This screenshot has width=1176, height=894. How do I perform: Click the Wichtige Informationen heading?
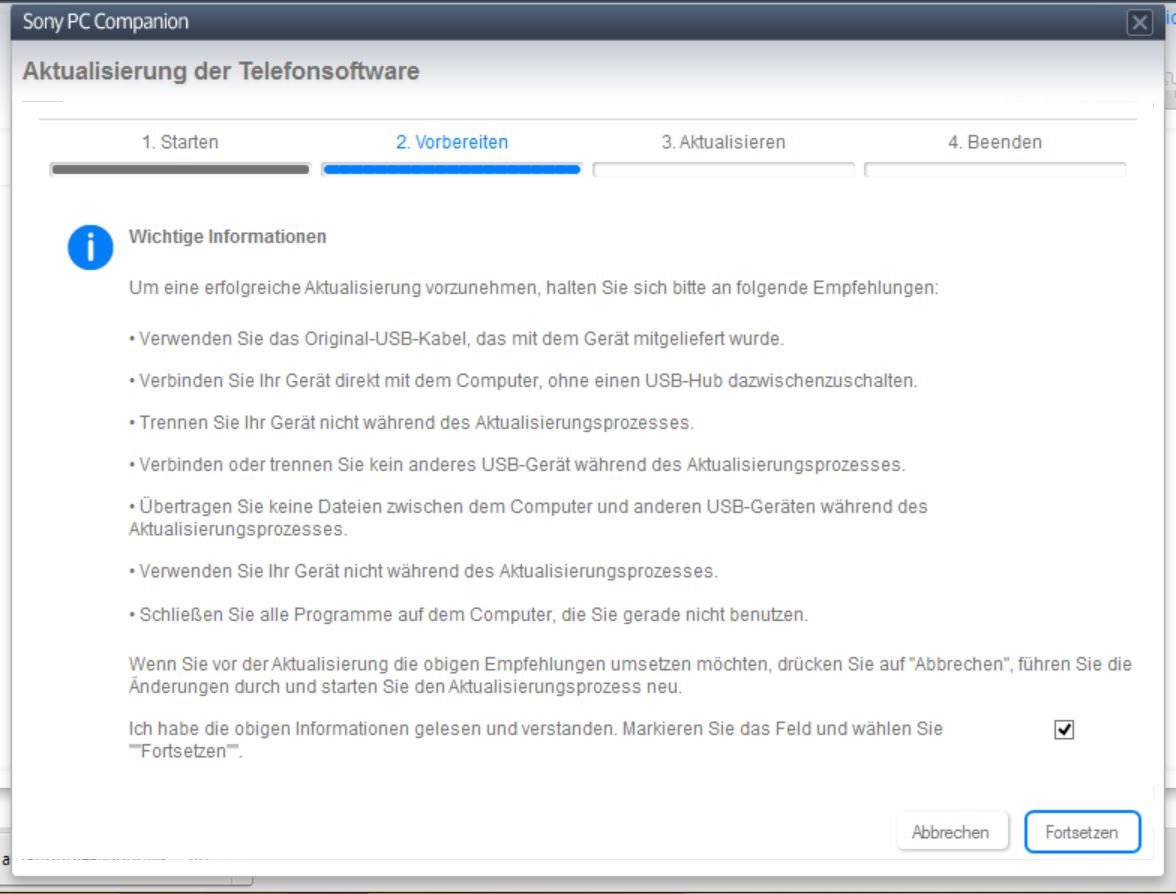point(227,236)
